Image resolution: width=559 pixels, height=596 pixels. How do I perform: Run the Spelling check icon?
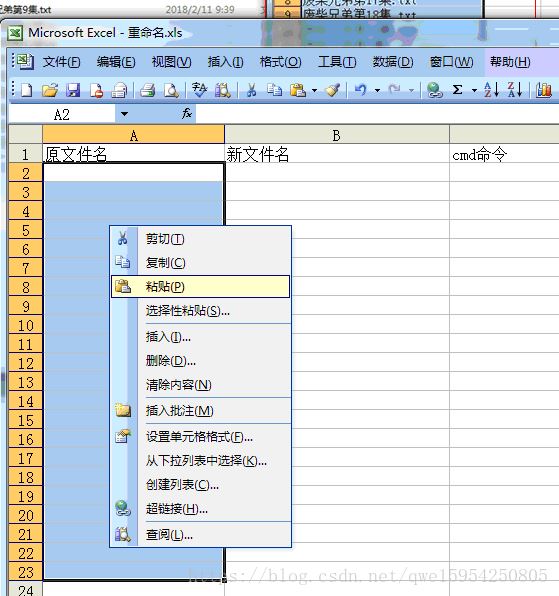(x=200, y=90)
